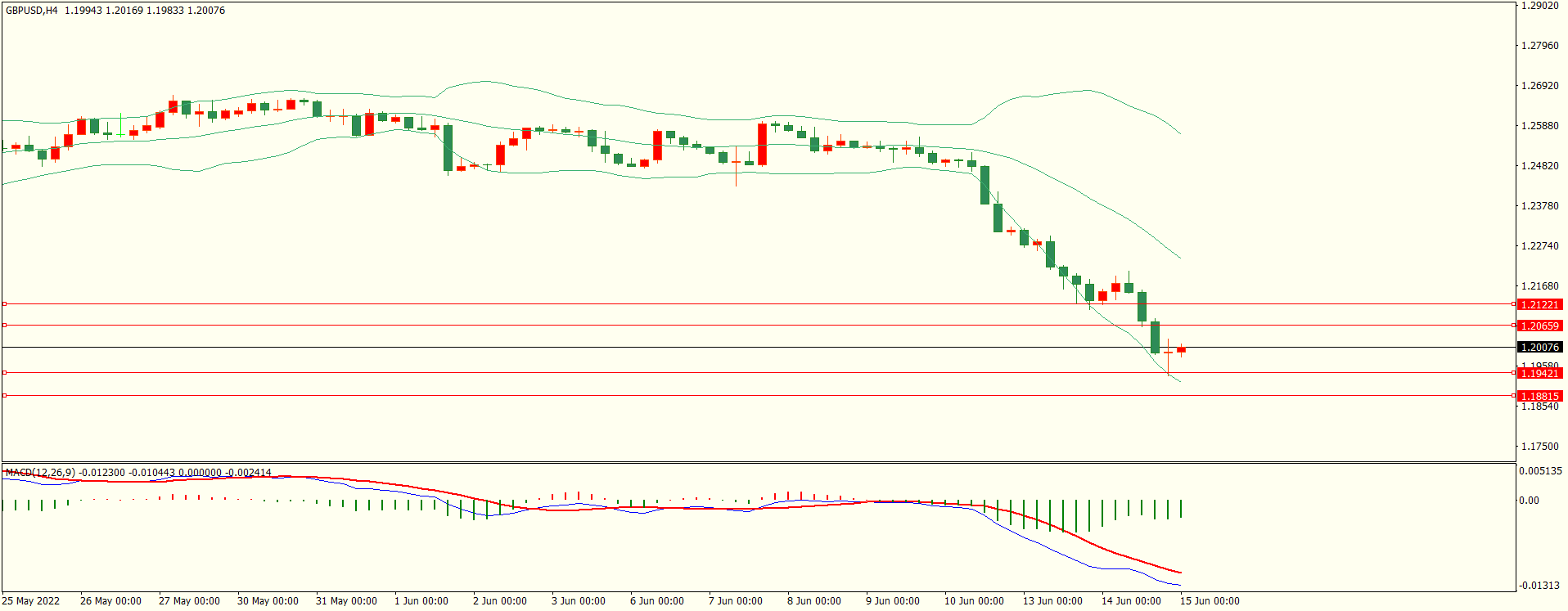Viewport: 1568px width, 611px height.
Task: Click the black 1.20076 current price label
Action: [1539, 347]
